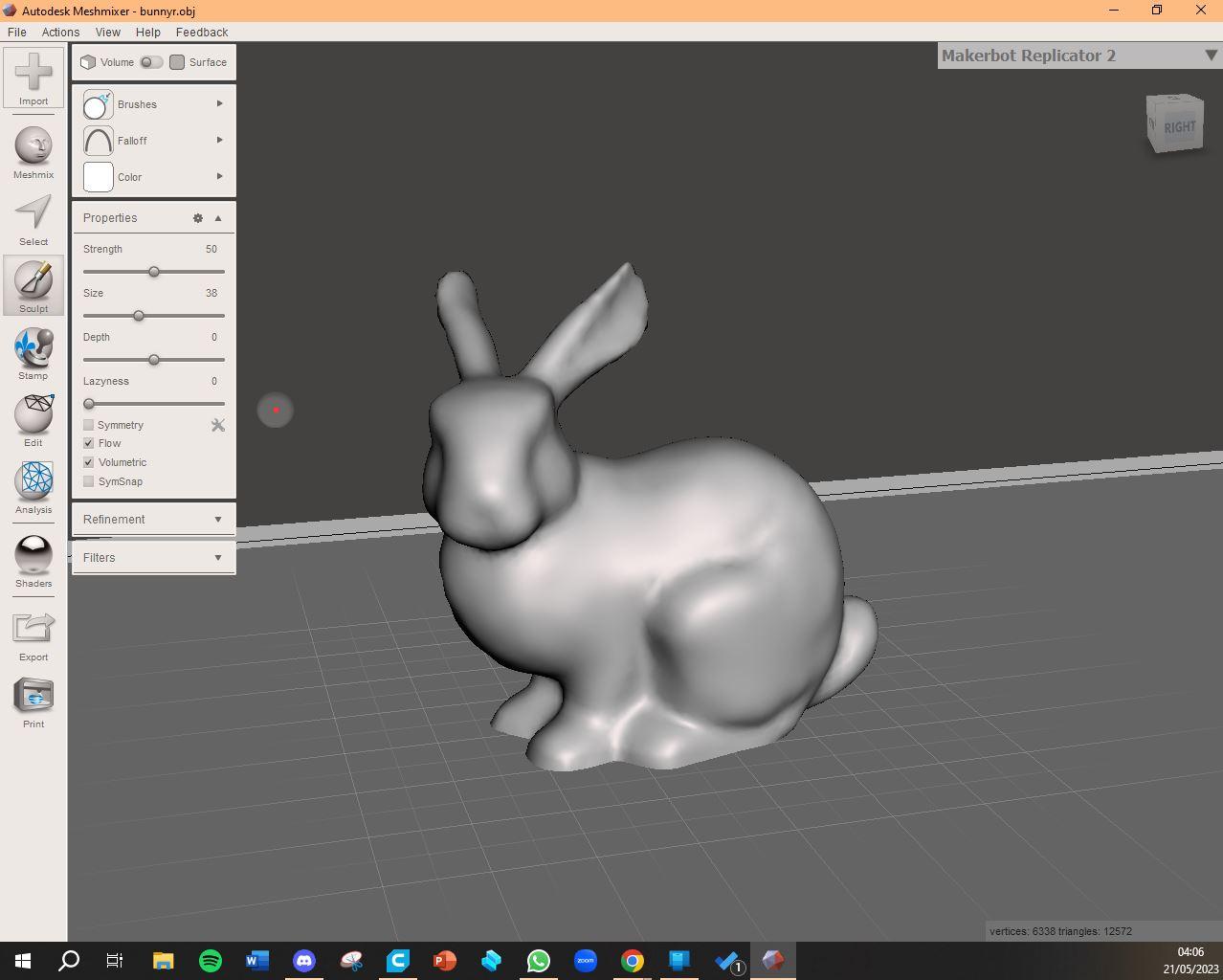The width and height of the screenshot is (1223, 980).
Task: Click the Volume cube icon
Action: [88, 62]
